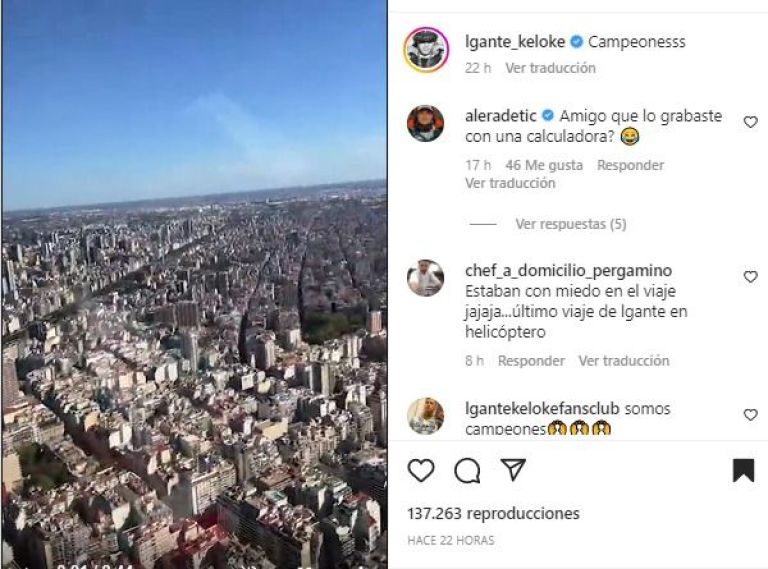
Task: Like chef_a_domicilio_pergamino's comment heart
Action: coord(750,277)
